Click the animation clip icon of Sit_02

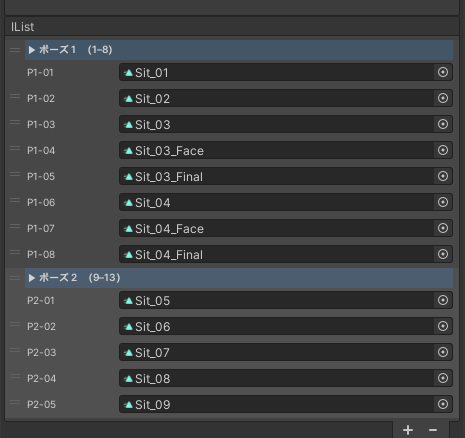coord(129,99)
